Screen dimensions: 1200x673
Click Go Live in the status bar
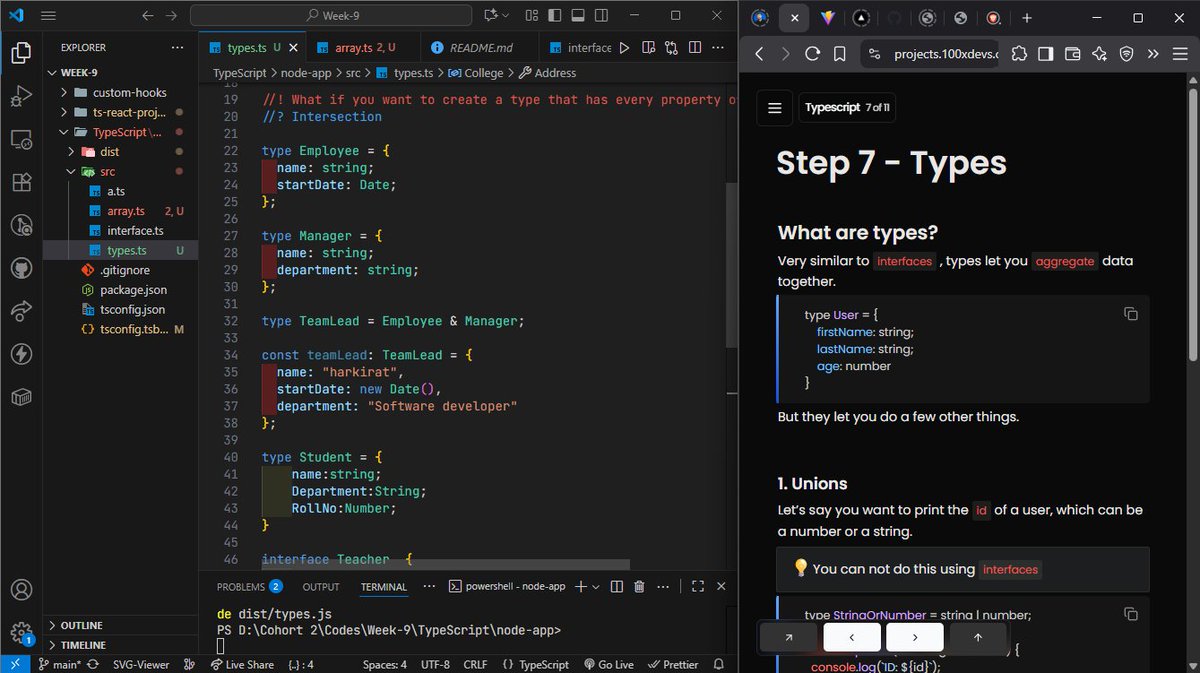tap(609, 664)
